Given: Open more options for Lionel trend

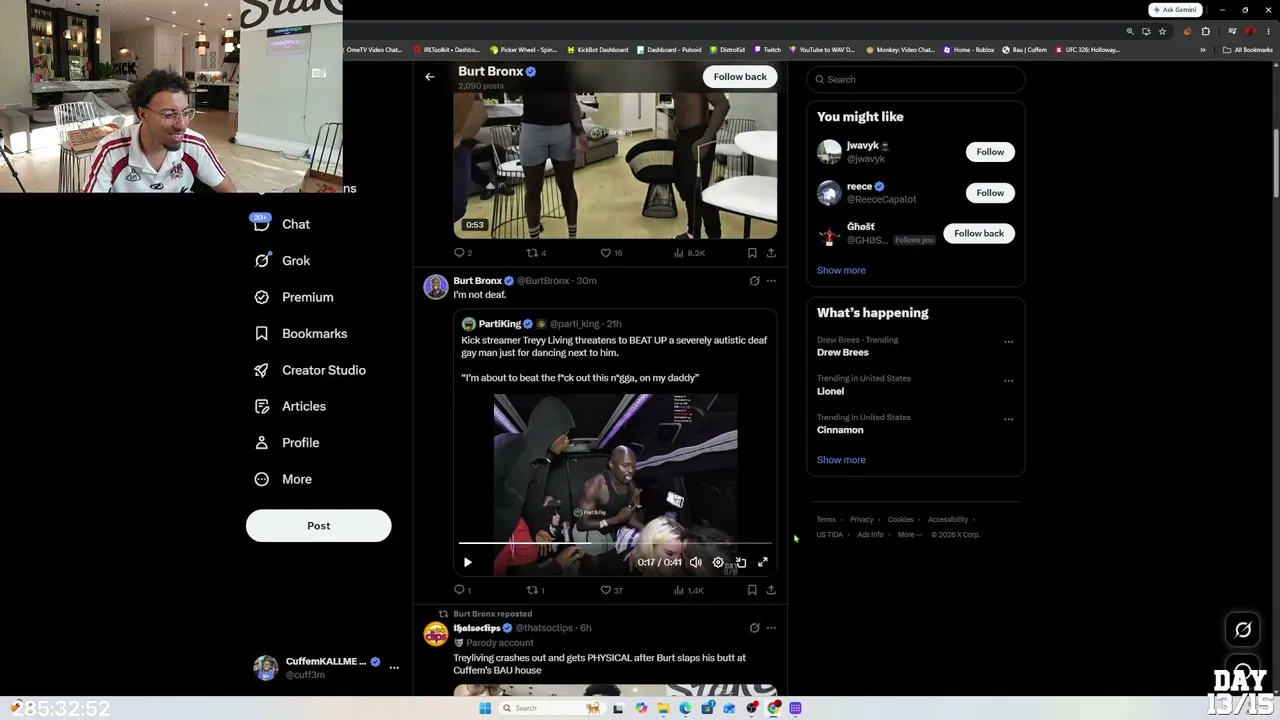Looking at the screenshot, I should [x=1008, y=381].
